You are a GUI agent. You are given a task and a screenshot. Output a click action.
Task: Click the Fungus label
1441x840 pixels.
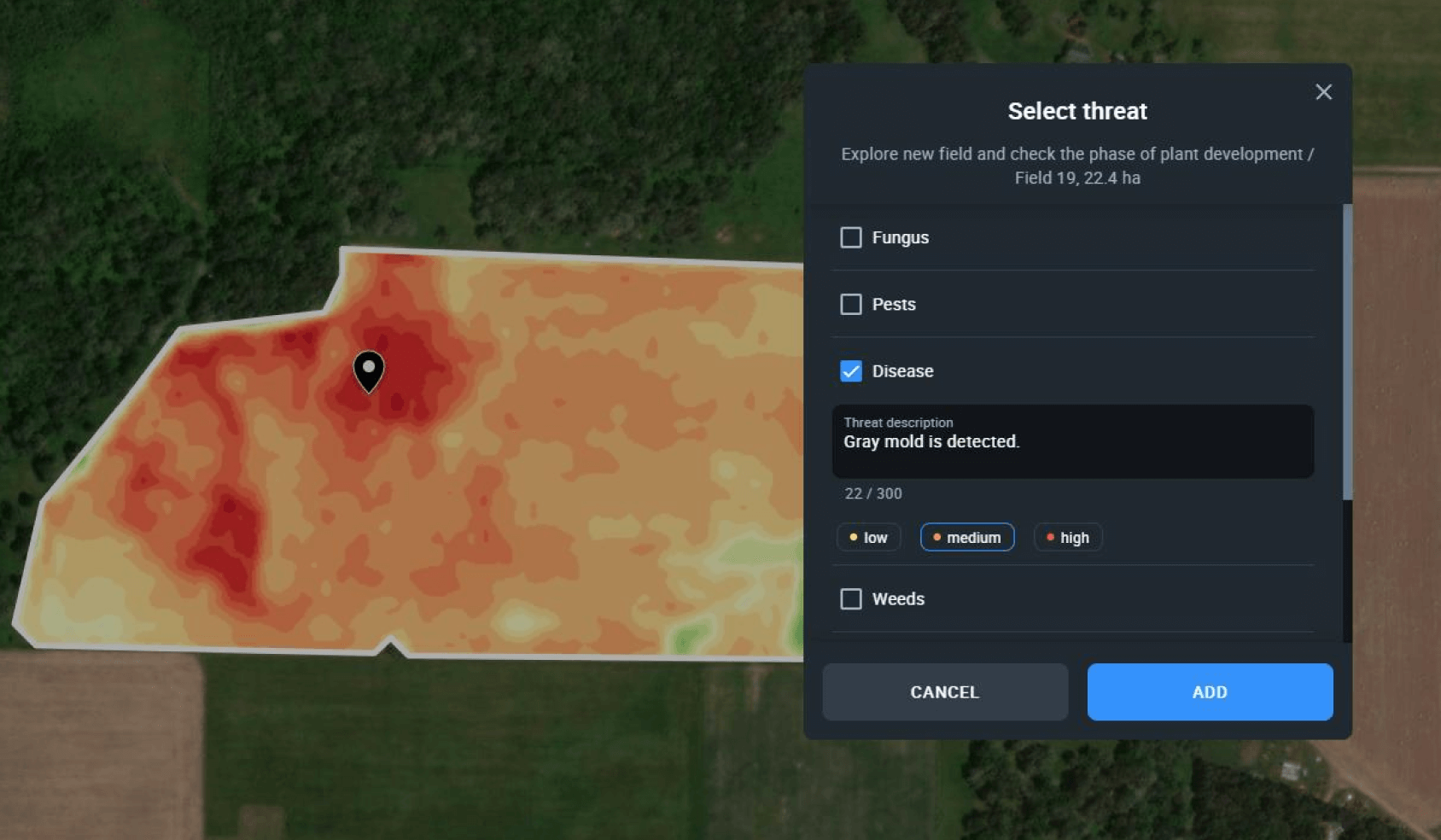(x=901, y=237)
